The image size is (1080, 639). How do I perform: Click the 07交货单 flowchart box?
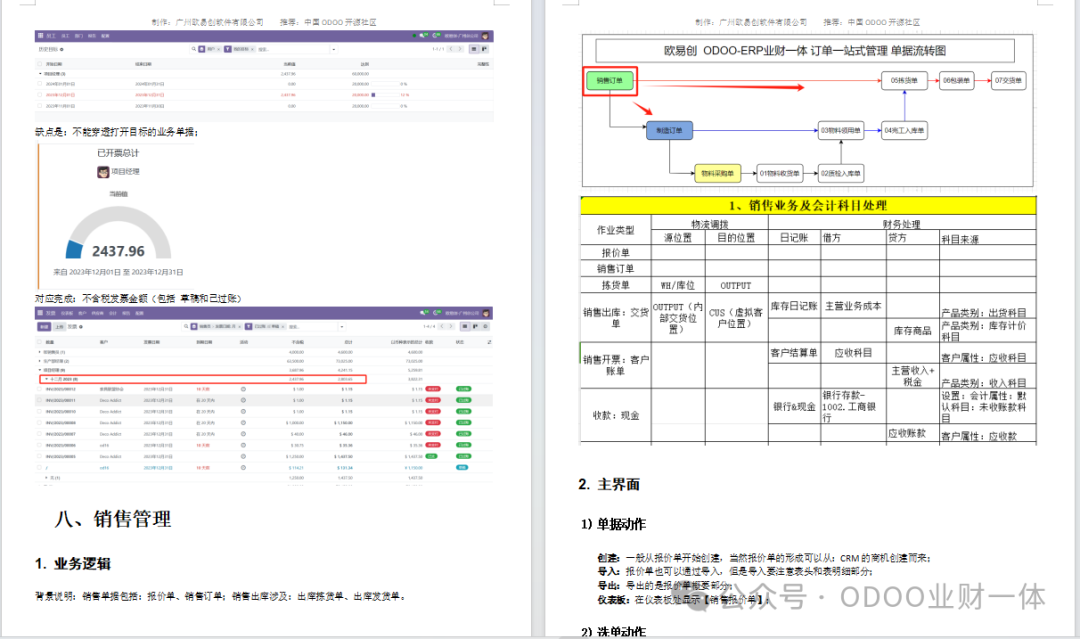click(1008, 81)
